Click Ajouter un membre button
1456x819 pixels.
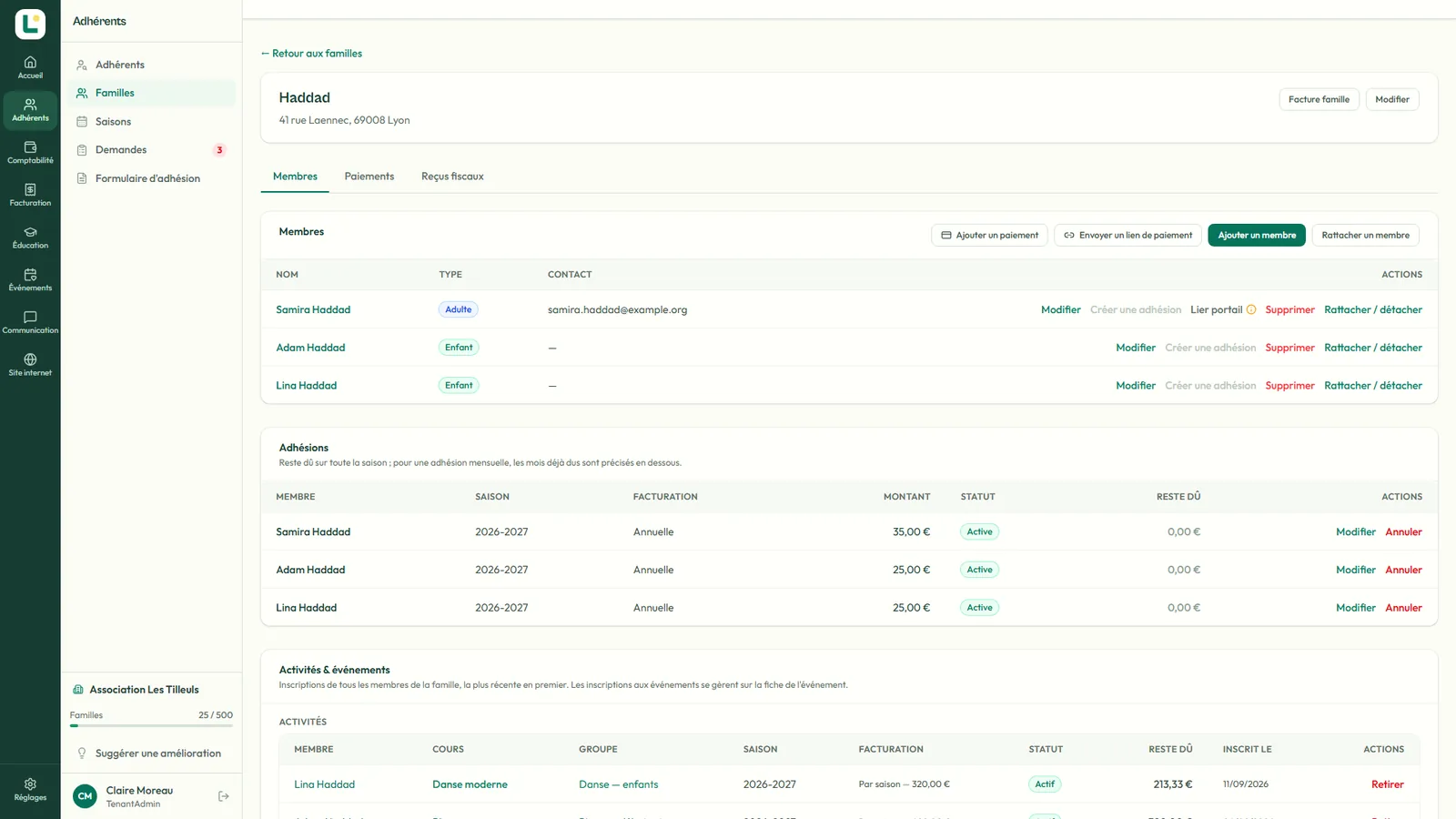coord(1257,235)
